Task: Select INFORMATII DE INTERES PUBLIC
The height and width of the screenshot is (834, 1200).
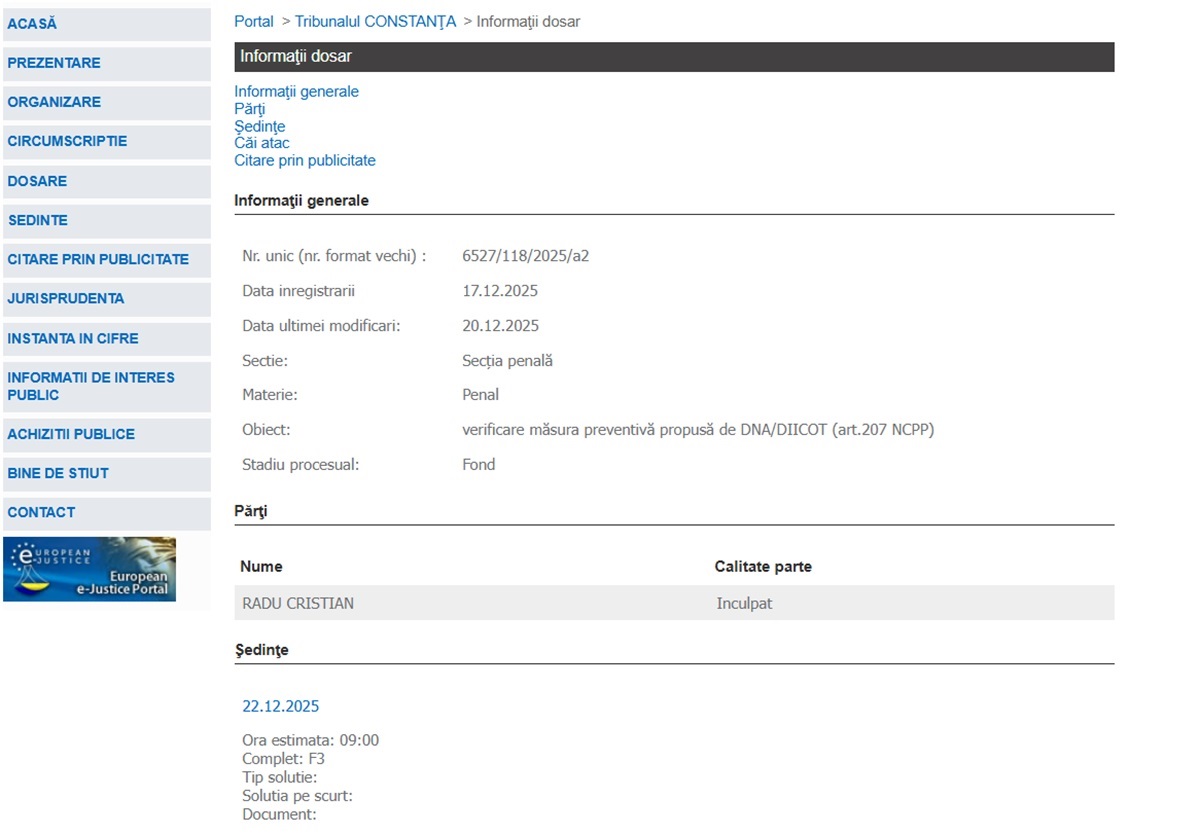Action: click(91, 386)
